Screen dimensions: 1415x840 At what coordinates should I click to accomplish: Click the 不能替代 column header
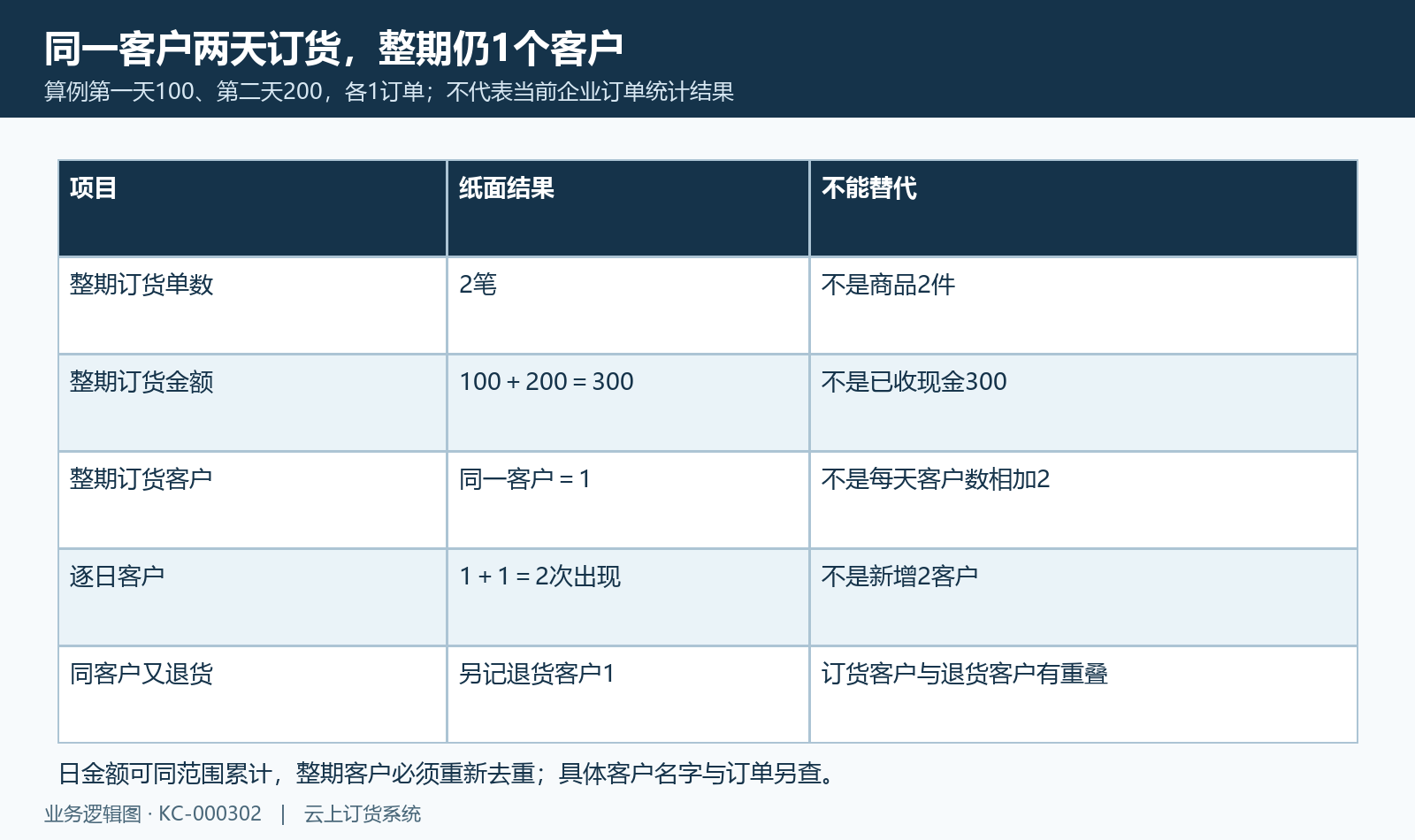point(1083,209)
